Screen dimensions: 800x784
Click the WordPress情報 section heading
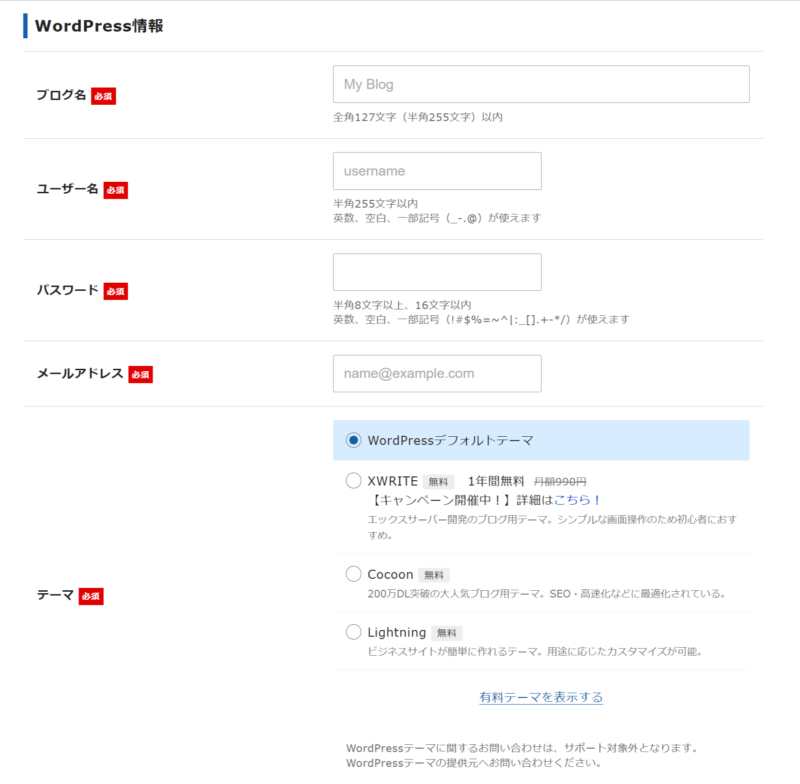99,26
